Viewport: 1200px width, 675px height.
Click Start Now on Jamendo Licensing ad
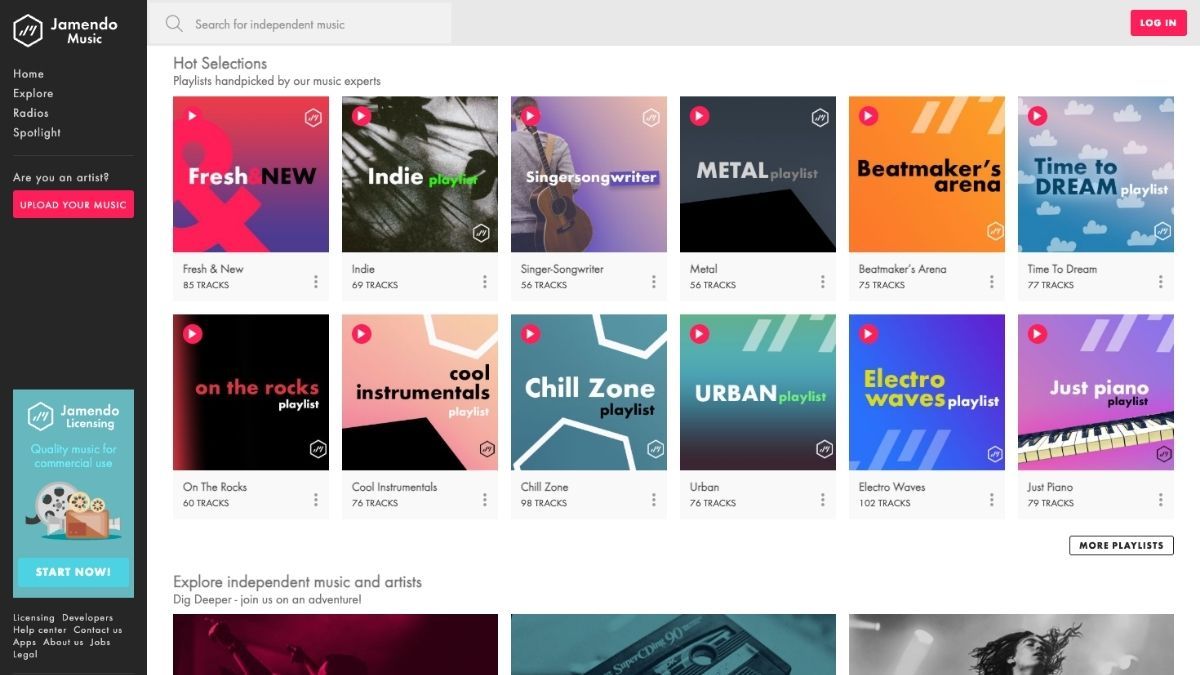[x=73, y=572]
